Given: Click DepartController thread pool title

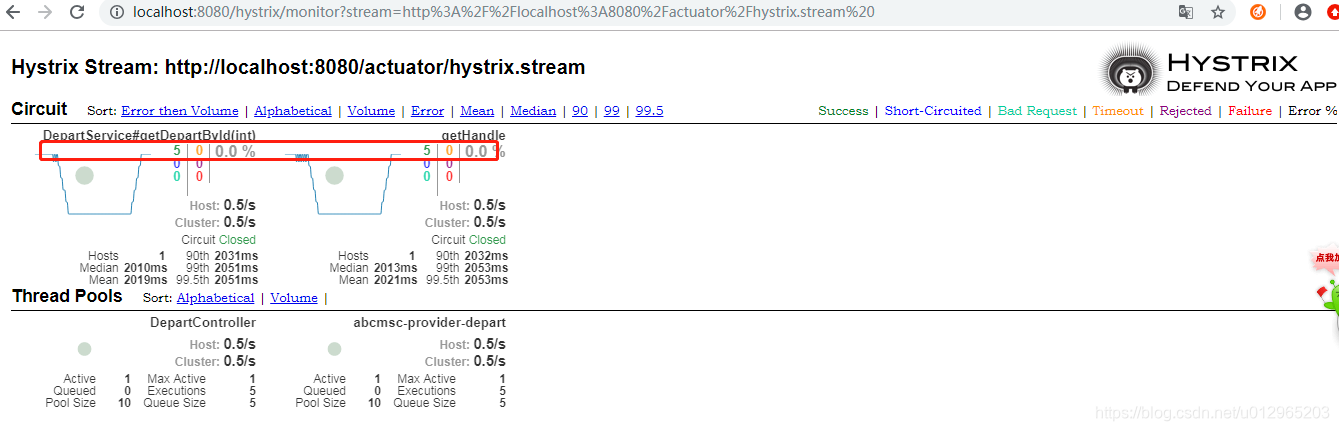Looking at the screenshot, I should [203, 323].
